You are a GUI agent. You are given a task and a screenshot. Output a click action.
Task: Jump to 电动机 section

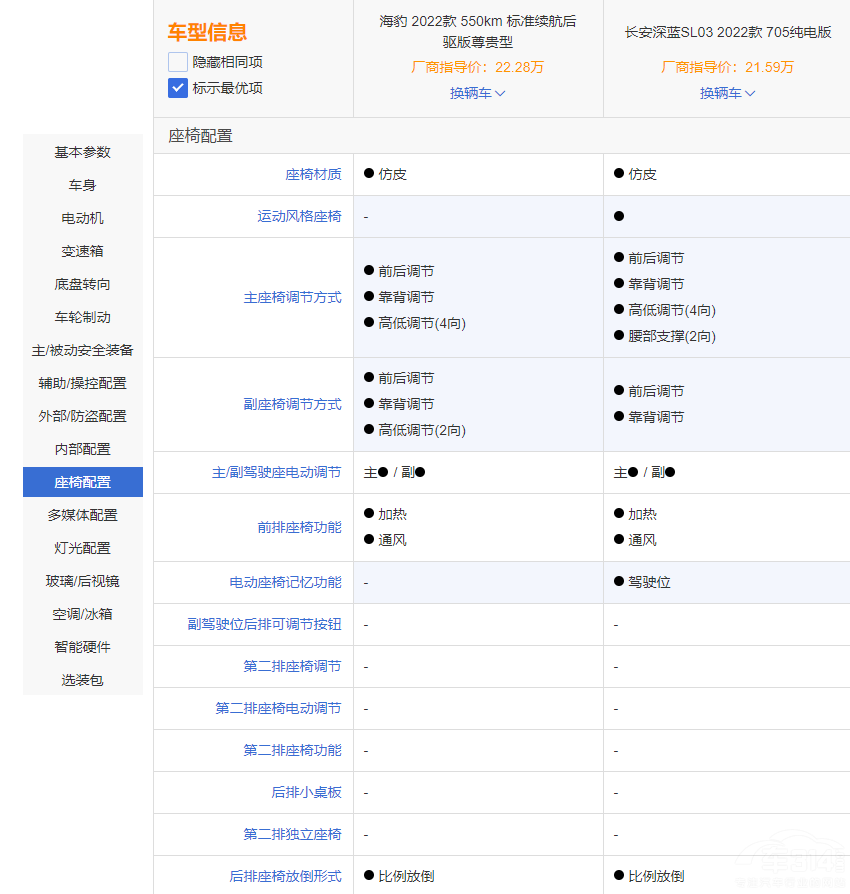coord(83,218)
